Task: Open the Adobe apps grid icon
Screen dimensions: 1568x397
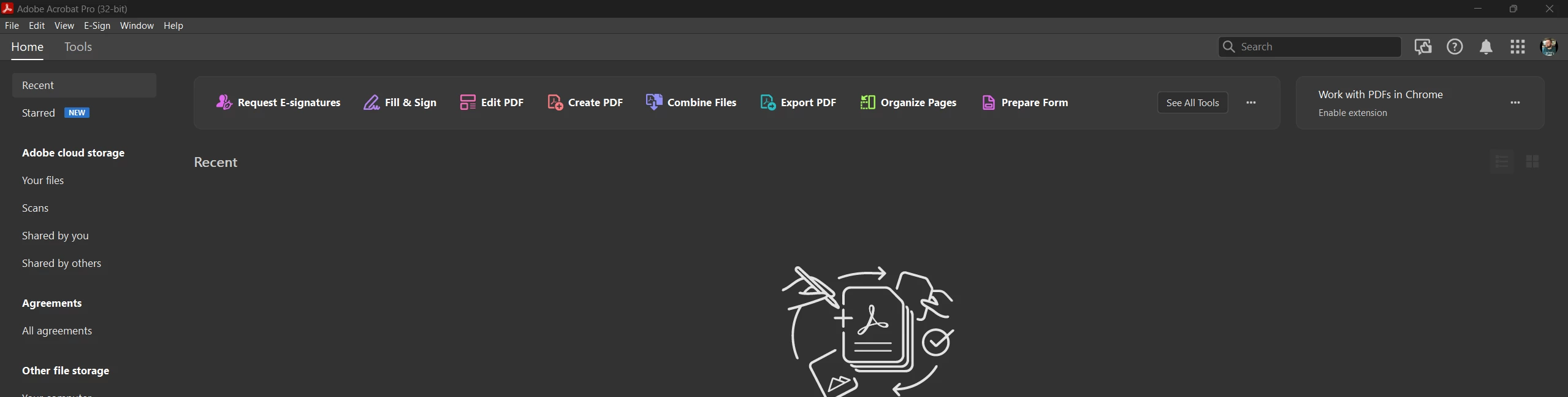Action: [1518, 47]
